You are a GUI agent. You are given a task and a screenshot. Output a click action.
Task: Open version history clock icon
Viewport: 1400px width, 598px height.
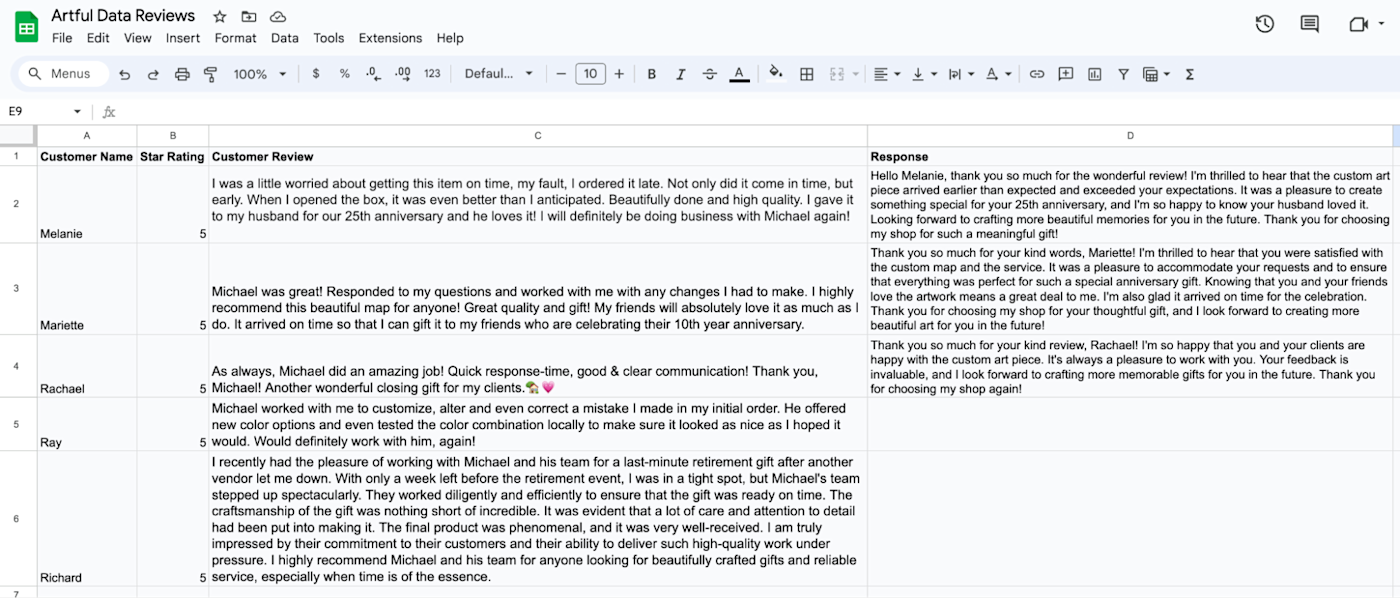(1265, 24)
